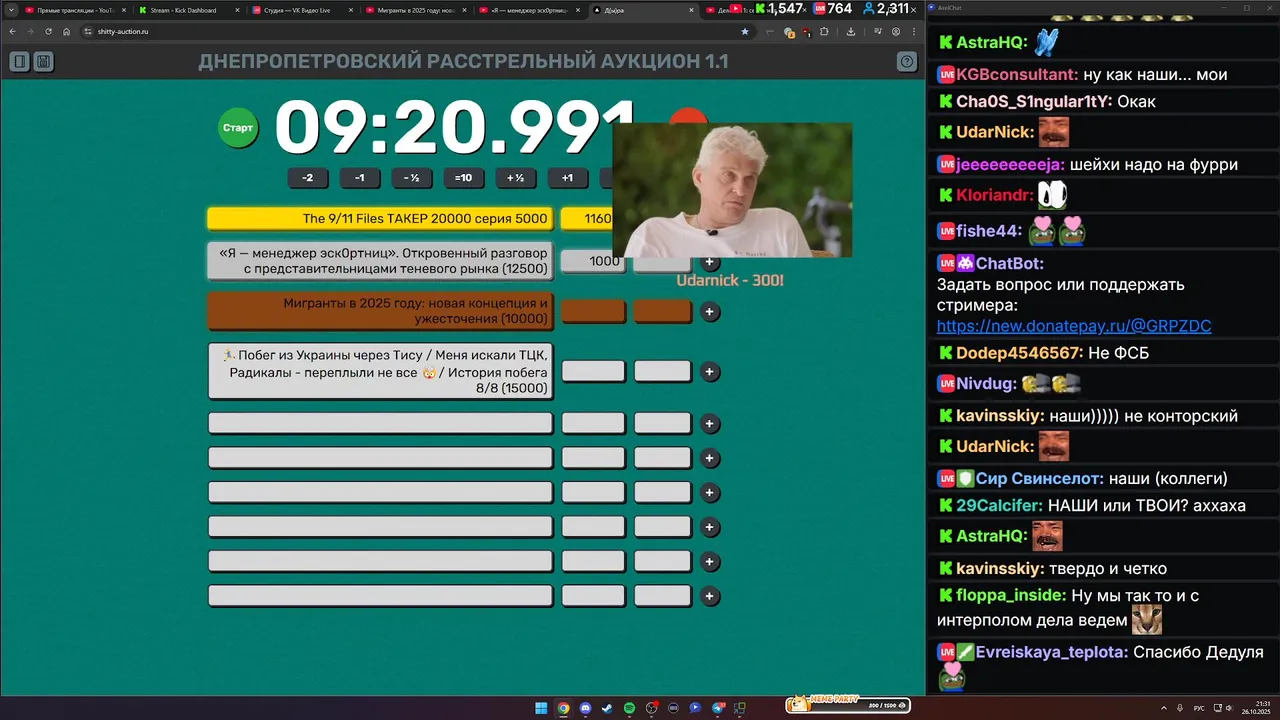Click plus icon on the first empty lot row

point(710,424)
